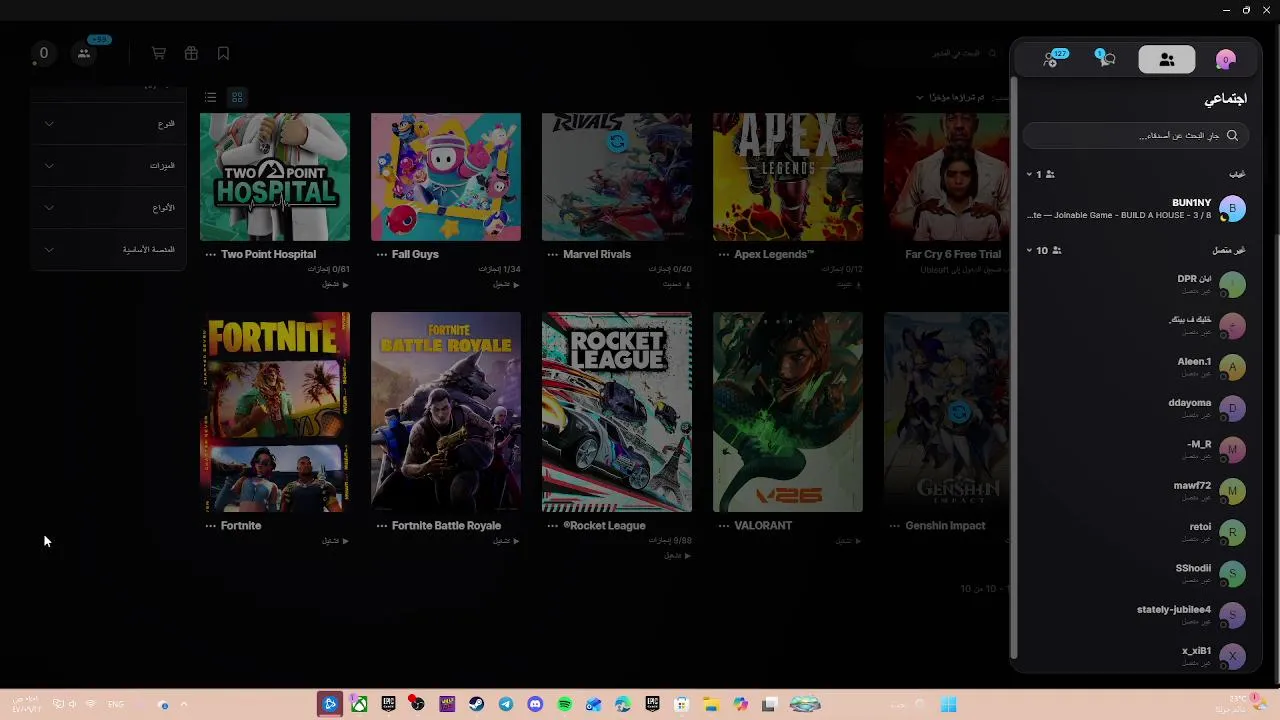Select offline friend Aleen.1
Image resolution: width=1280 pixels, height=720 pixels.
[1135, 367]
